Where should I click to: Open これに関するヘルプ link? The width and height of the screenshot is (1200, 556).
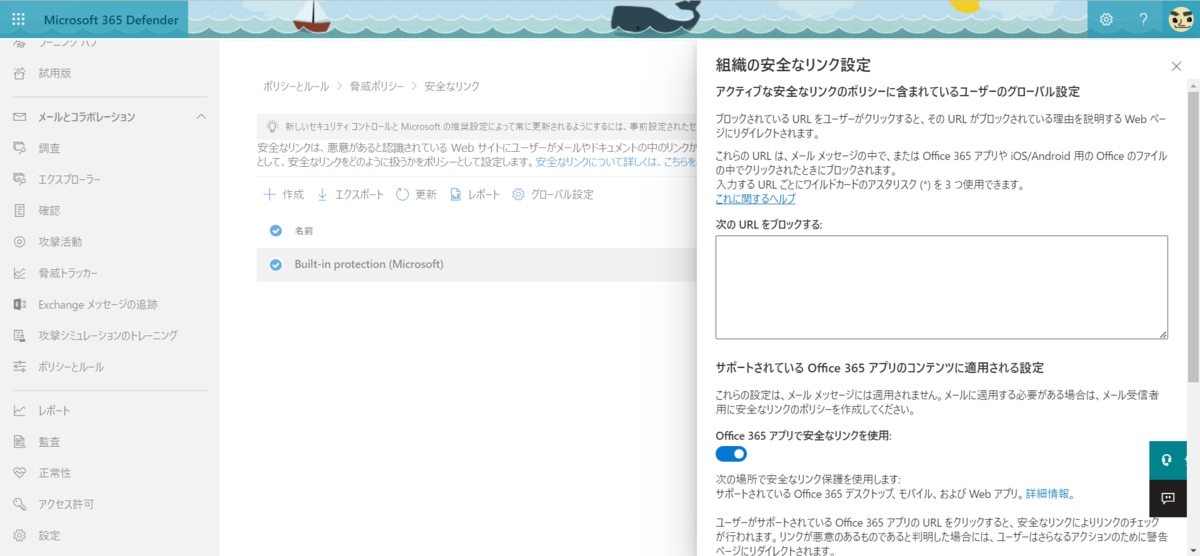click(756, 198)
